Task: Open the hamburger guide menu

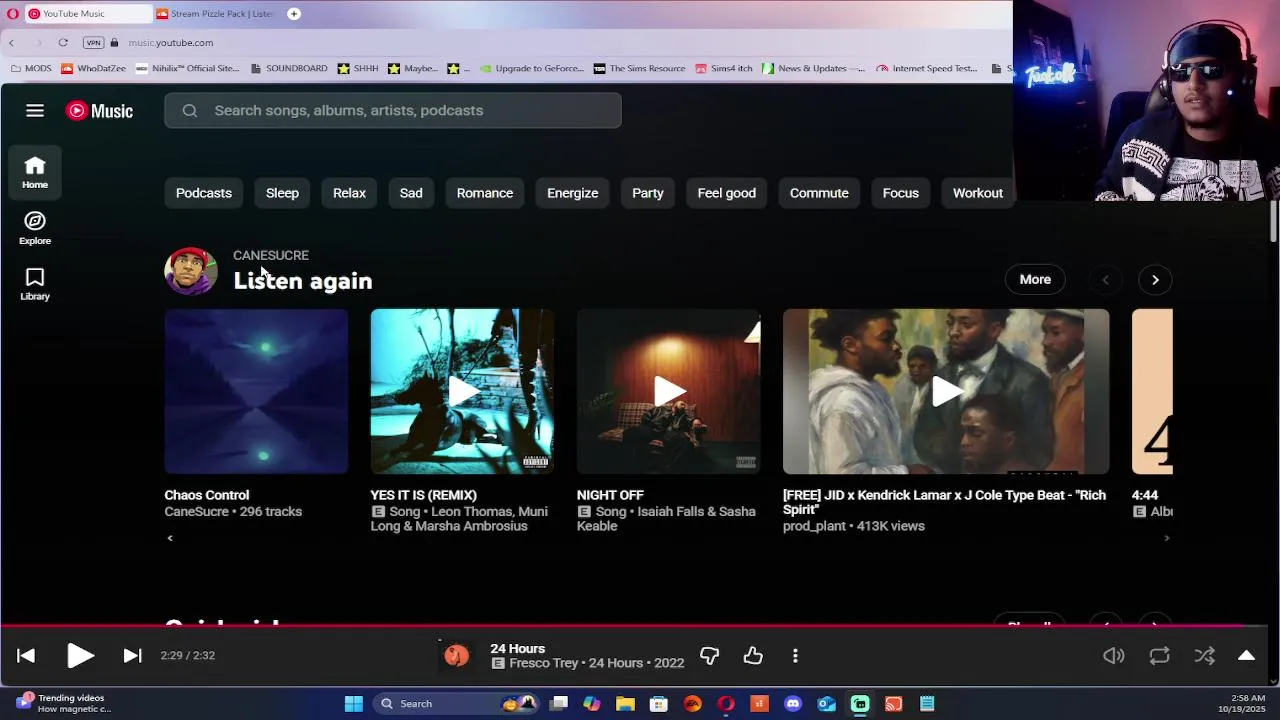Action: pyautogui.click(x=35, y=111)
